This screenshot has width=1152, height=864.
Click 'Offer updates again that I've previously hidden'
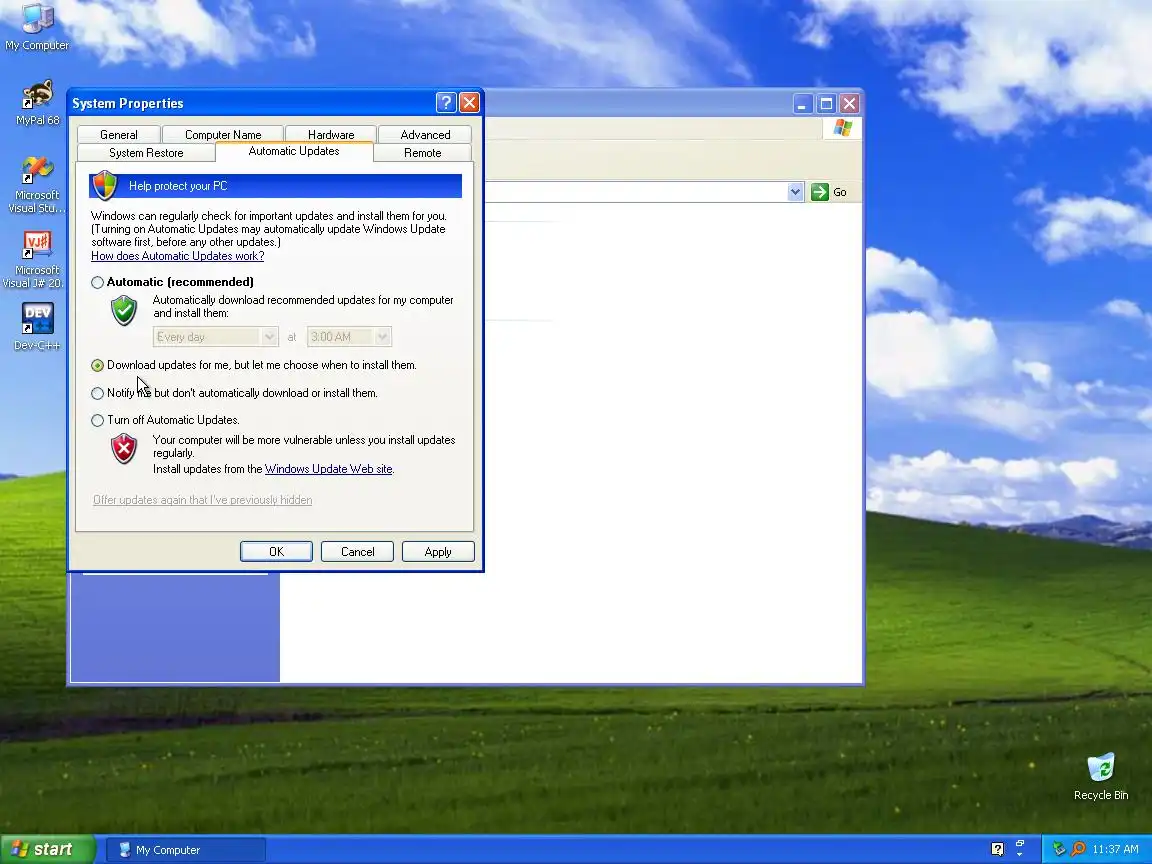203,500
